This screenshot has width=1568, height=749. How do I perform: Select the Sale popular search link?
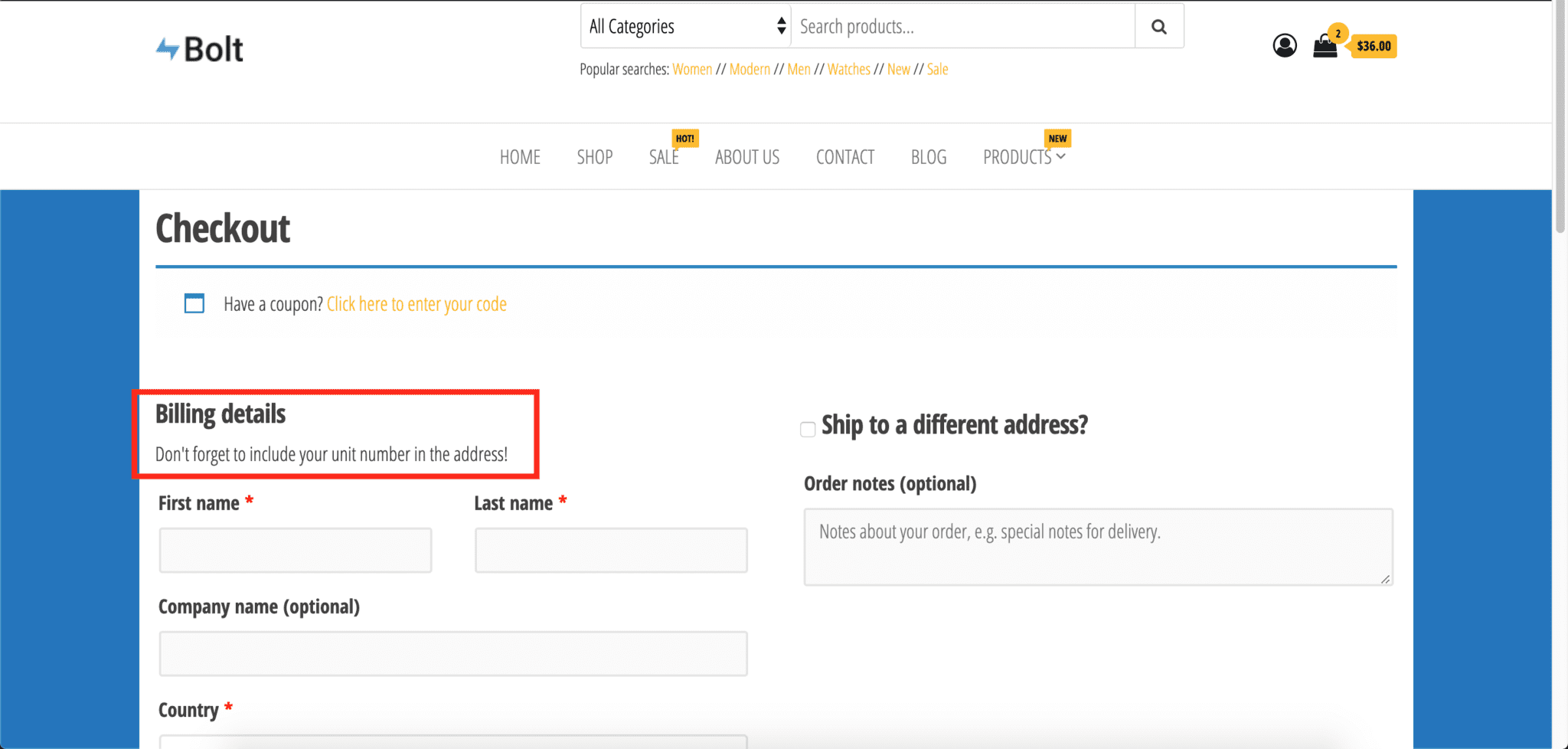click(937, 69)
